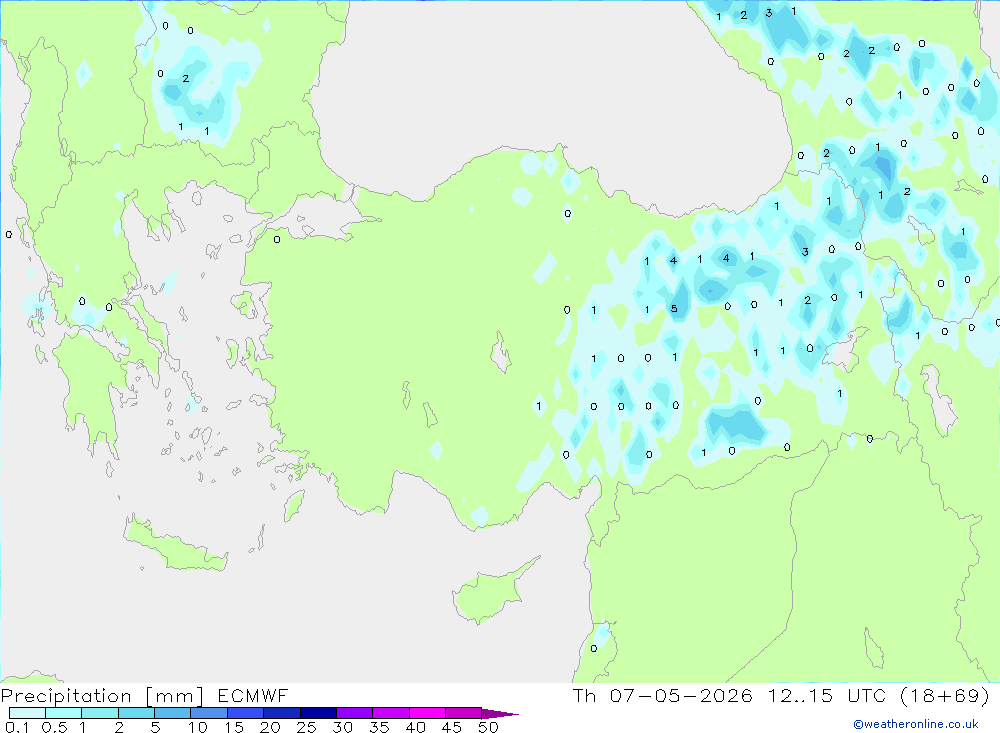This screenshot has width=1000, height=733.
Task: Click the 30–35 mm violet legend swatch
Action: click(355, 713)
